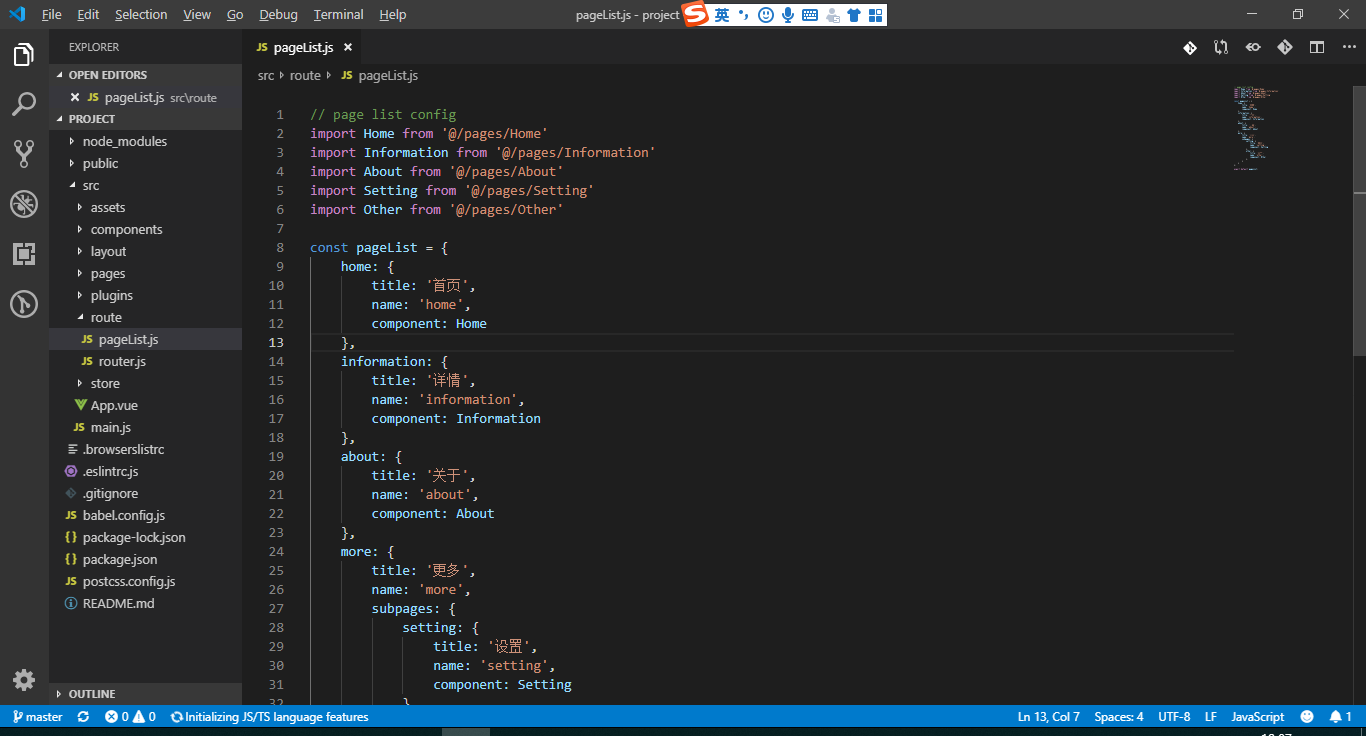Image resolution: width=1366 pixels, height=736 pixels.
Task: Expand the node_modules folder
Action: click(x=146, y=141)
